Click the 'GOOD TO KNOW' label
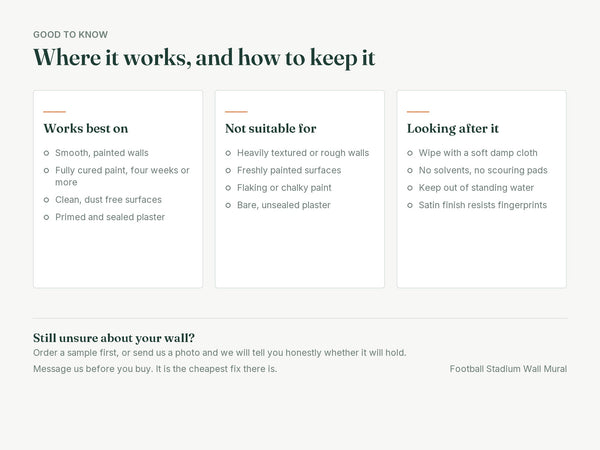Image resolution: width=600 pixels, height=450 pixels. pos(70,34)
